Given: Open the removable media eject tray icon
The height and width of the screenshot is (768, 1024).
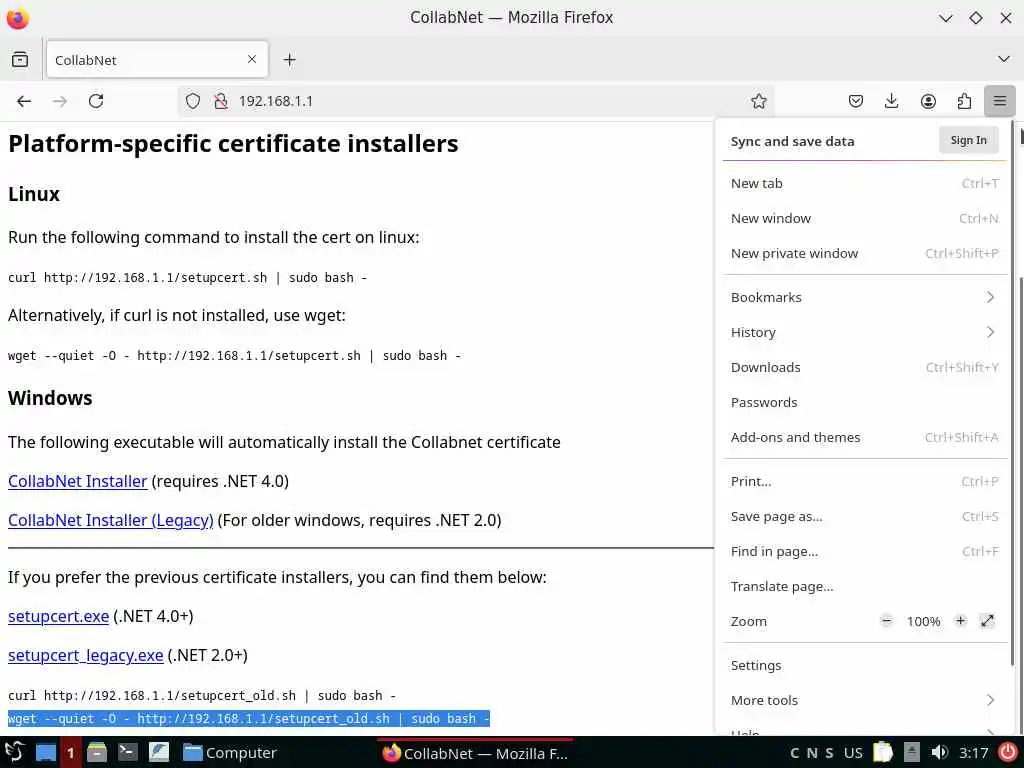Looking at the screenshot, I should coord(912,752).
